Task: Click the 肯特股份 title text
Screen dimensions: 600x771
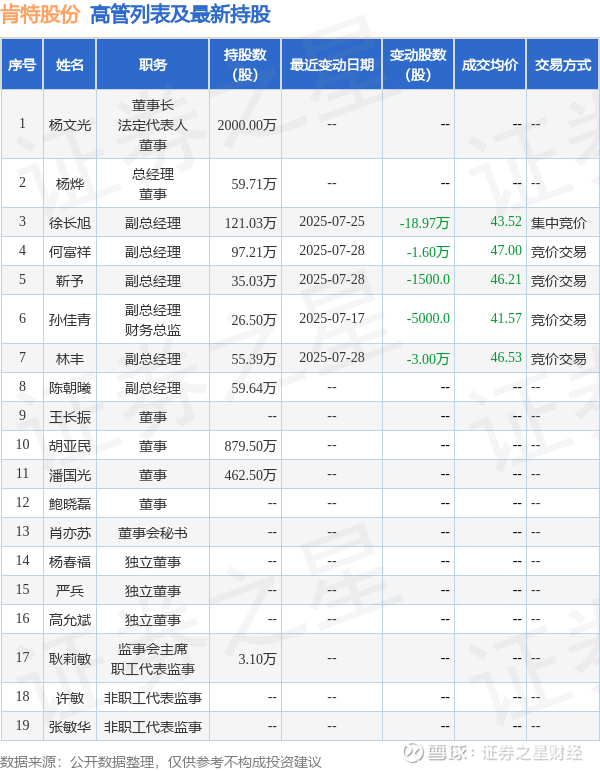Action: point(40,14)
